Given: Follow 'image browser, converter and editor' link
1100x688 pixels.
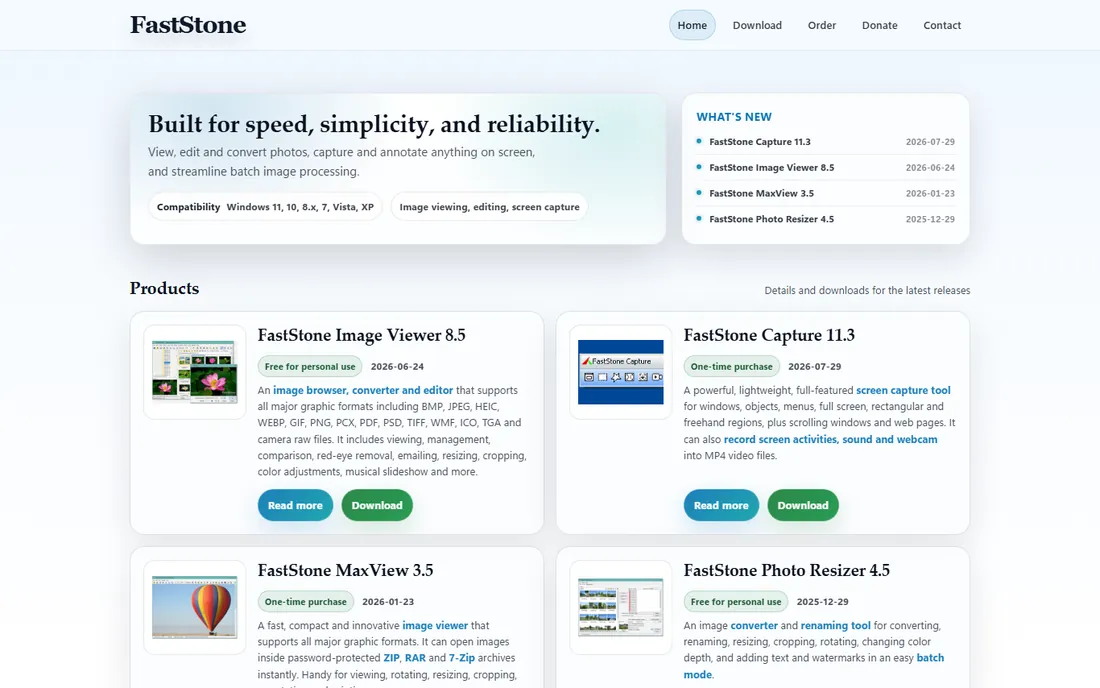Looking at the screenshot, I should pos(363,390).
